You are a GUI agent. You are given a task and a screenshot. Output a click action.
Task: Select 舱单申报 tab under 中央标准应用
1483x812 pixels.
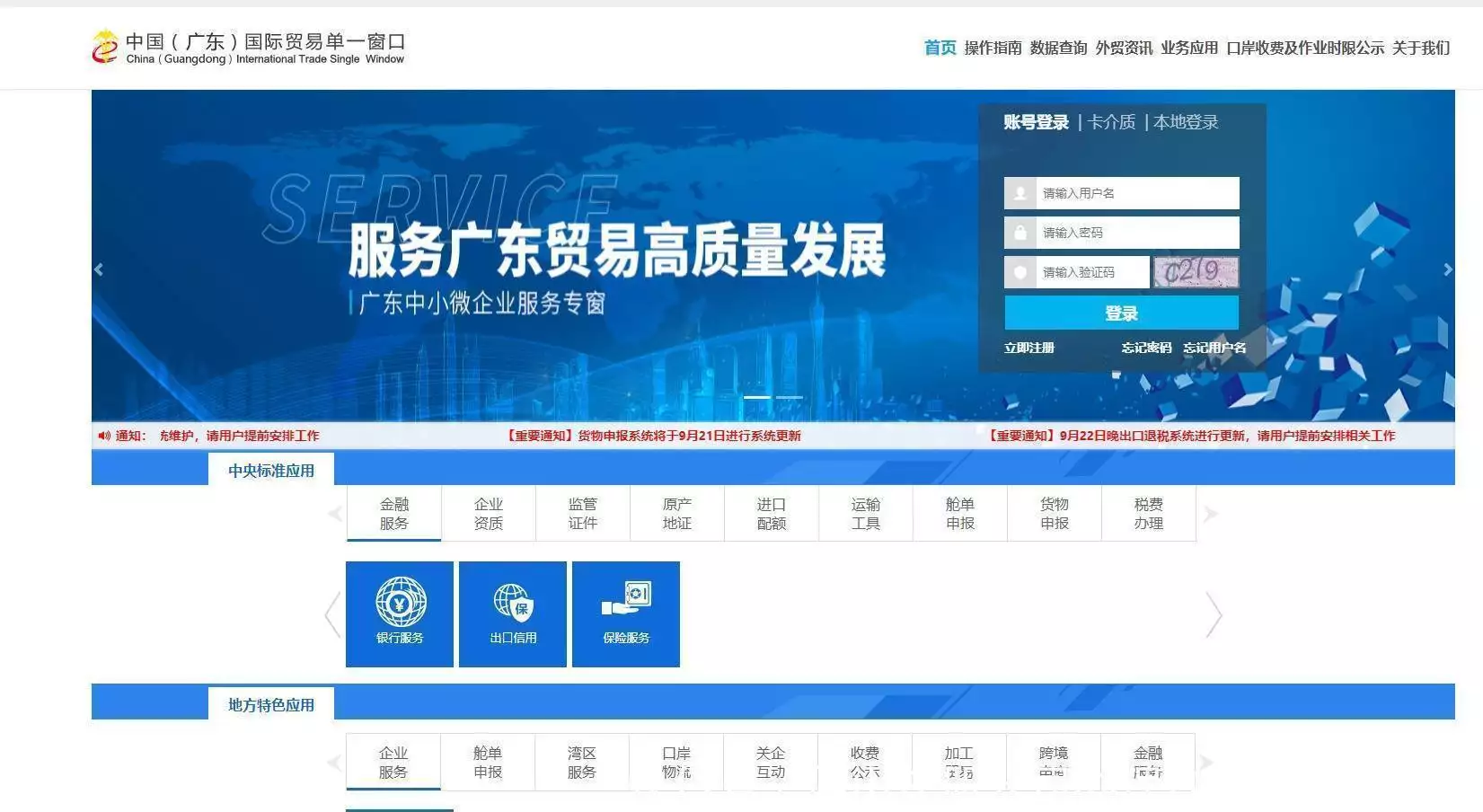point(960,514)
